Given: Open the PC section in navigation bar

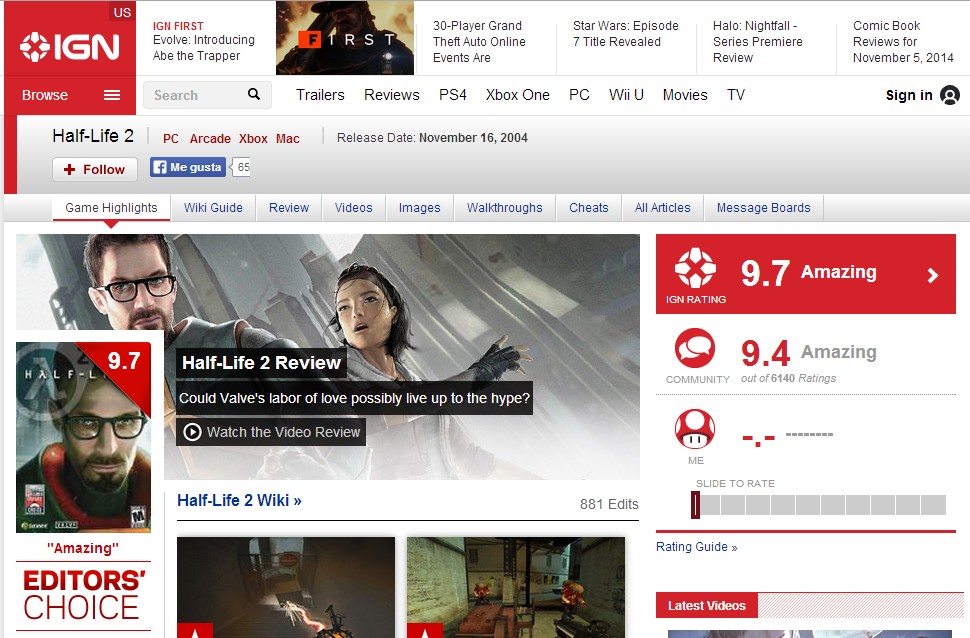Looking at the screenshot, I should (579, 95).
